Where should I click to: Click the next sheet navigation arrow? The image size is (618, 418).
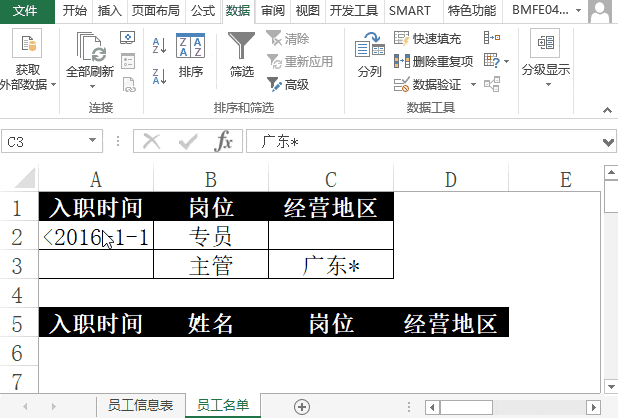tap(54, 406)
